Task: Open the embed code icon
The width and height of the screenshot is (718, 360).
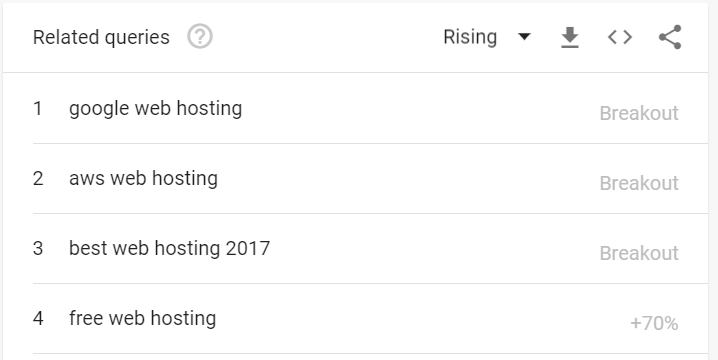Action: (x=620, y=37)
